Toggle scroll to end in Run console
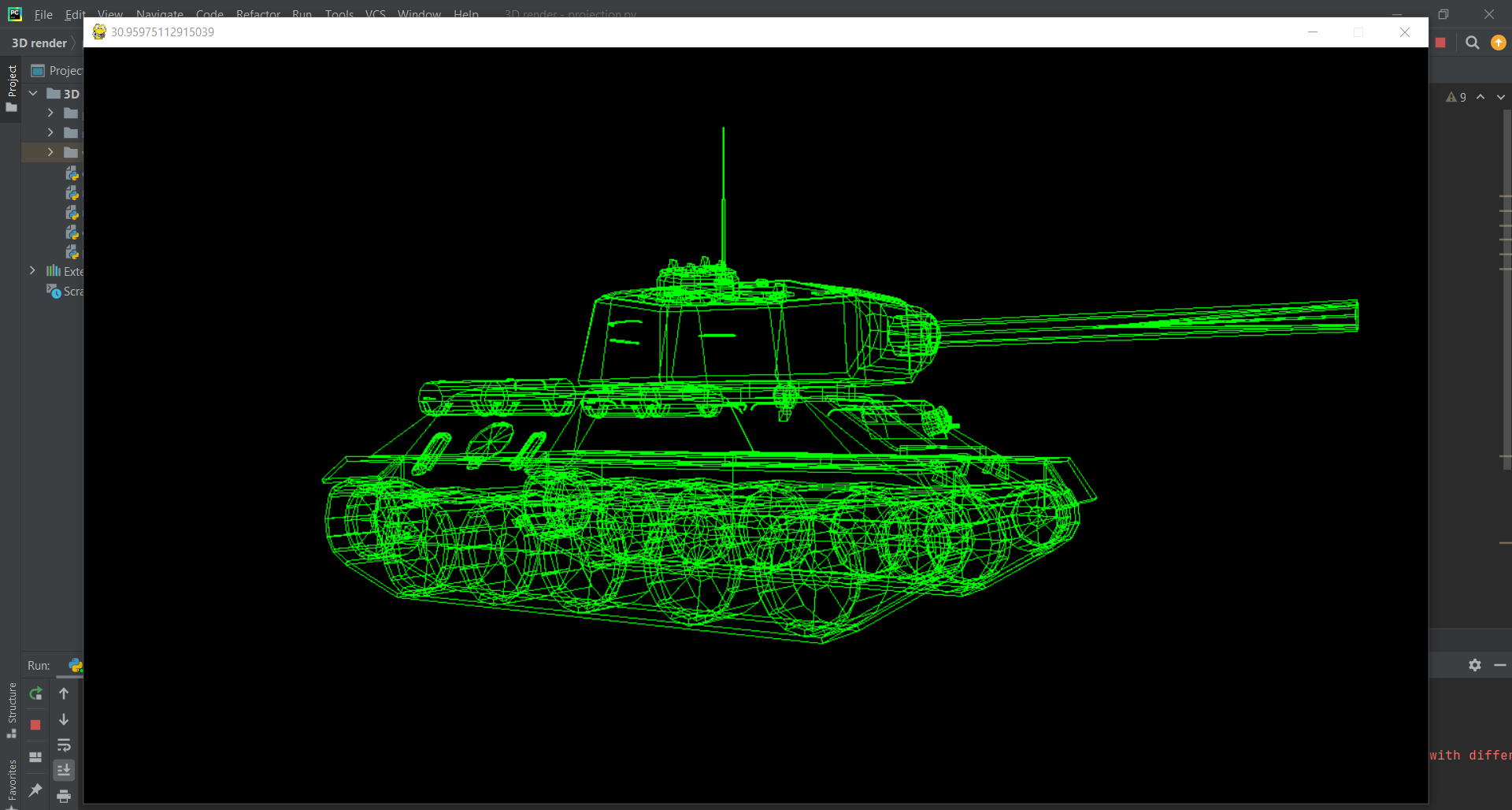The height and width of the screenshot is (810, 1512). tap(64, 770)
